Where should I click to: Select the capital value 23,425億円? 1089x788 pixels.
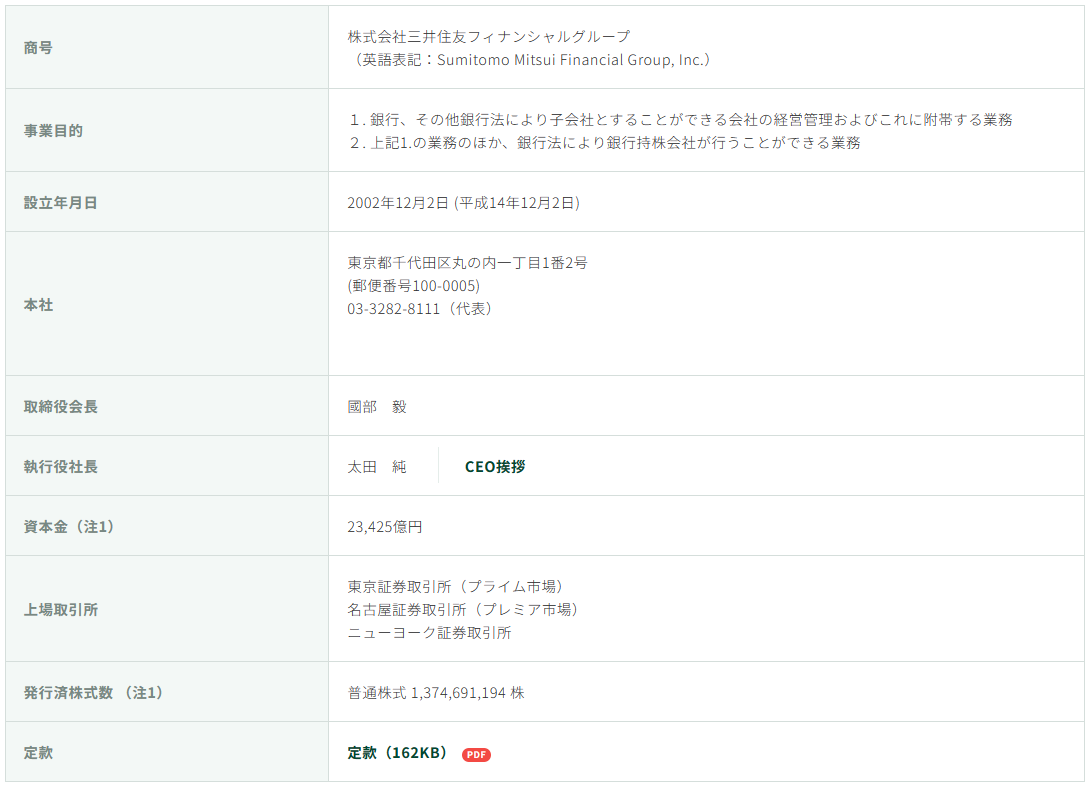(385, 526)
